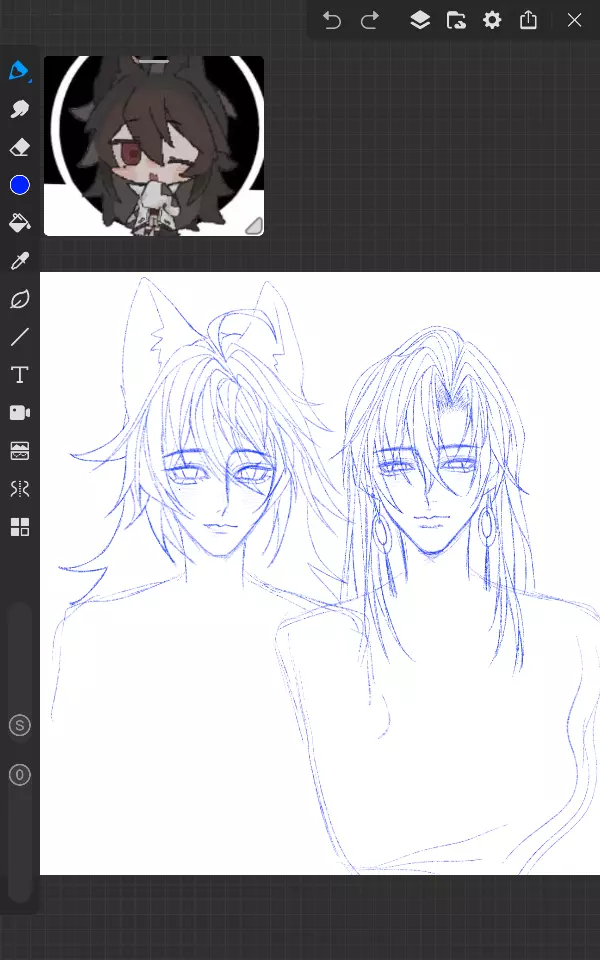This screenshot has width=600, height=960.
Task: Select the paint bucket fill tool
Action: [x=19, y=223]
